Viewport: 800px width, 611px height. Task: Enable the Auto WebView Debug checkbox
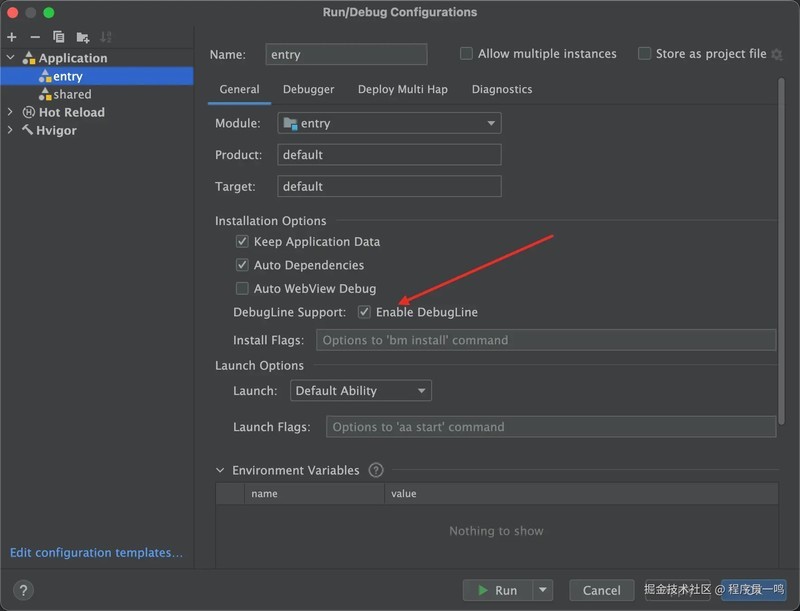[x=242, y=289]
